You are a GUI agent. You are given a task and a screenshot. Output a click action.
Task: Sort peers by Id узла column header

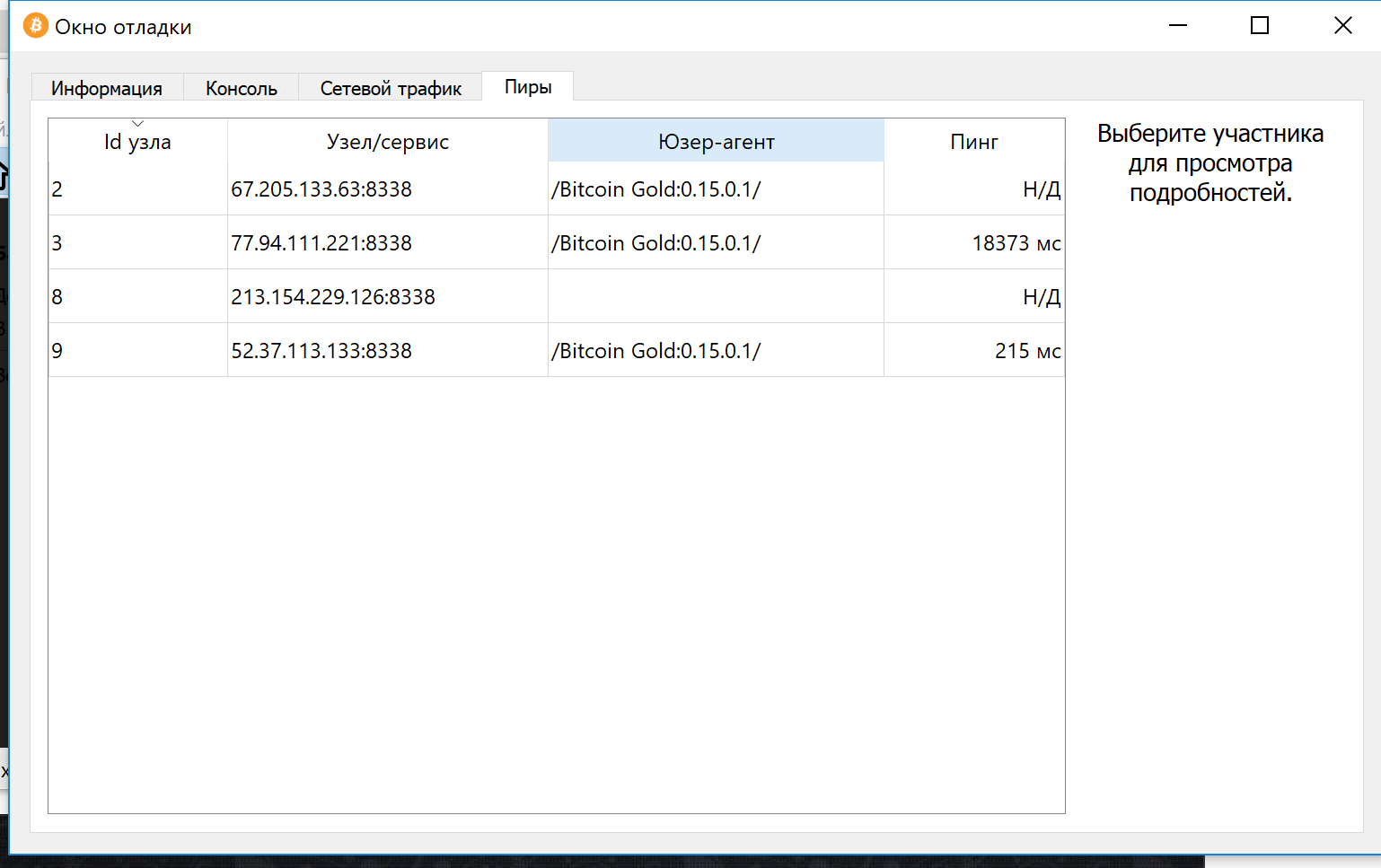coord(137,142)
